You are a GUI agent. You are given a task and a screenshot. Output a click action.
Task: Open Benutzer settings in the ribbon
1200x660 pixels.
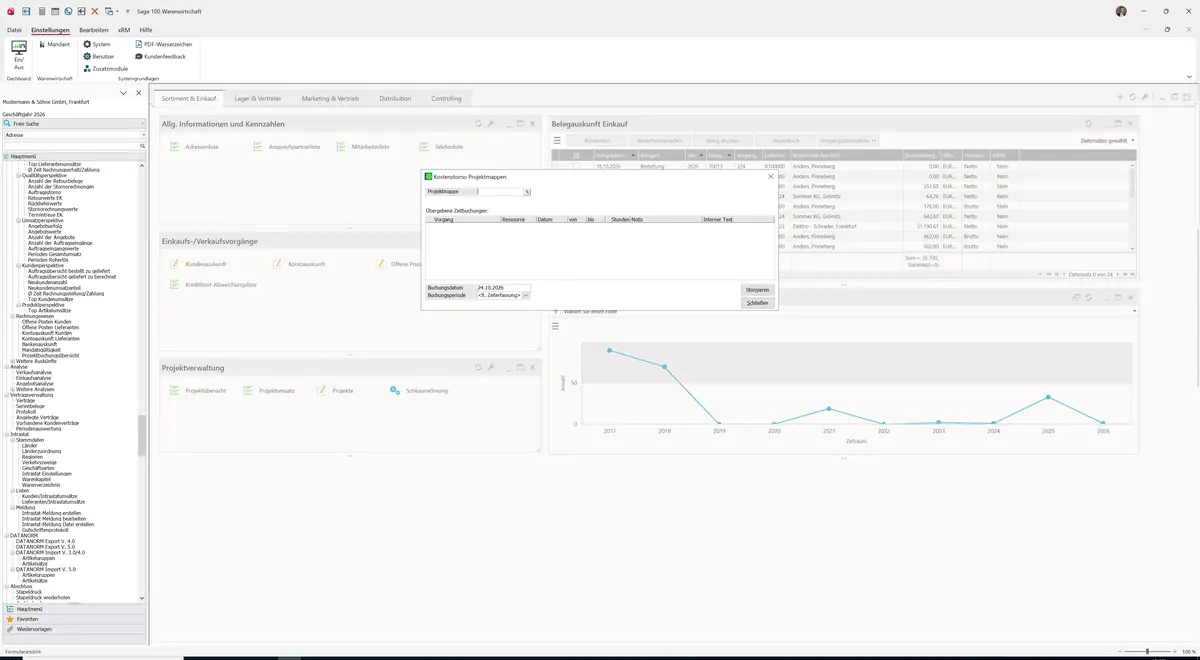point(99,56)
